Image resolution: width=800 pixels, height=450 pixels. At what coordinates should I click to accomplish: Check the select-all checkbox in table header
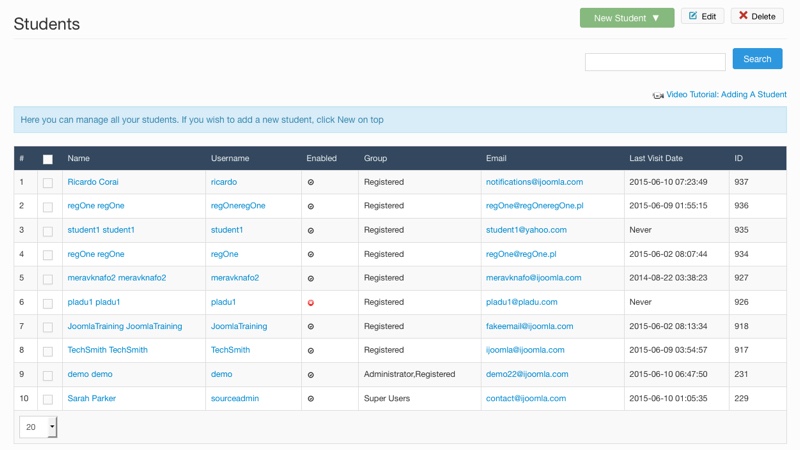[48, 159]
